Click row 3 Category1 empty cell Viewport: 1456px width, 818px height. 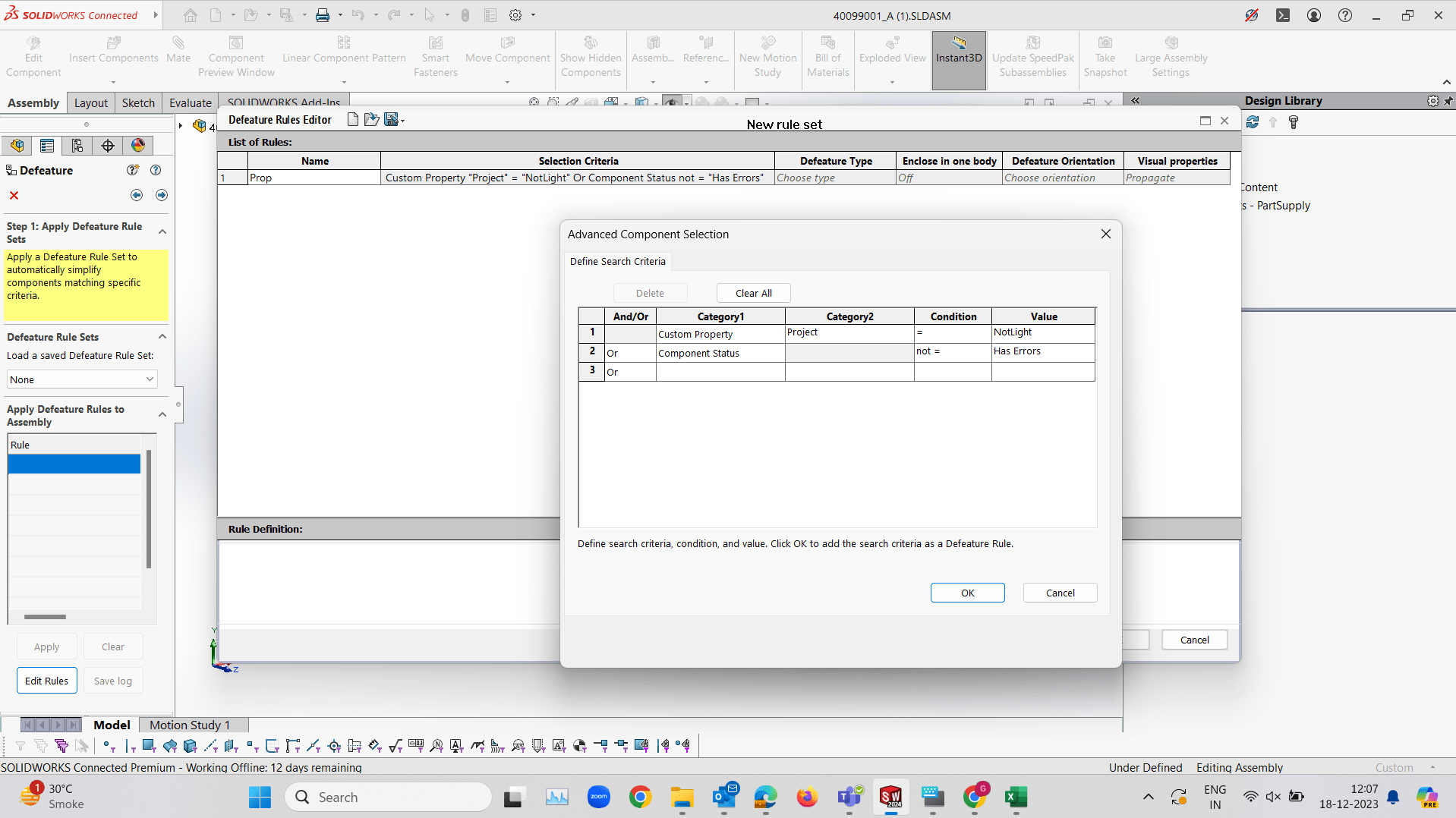pos(720,371)
